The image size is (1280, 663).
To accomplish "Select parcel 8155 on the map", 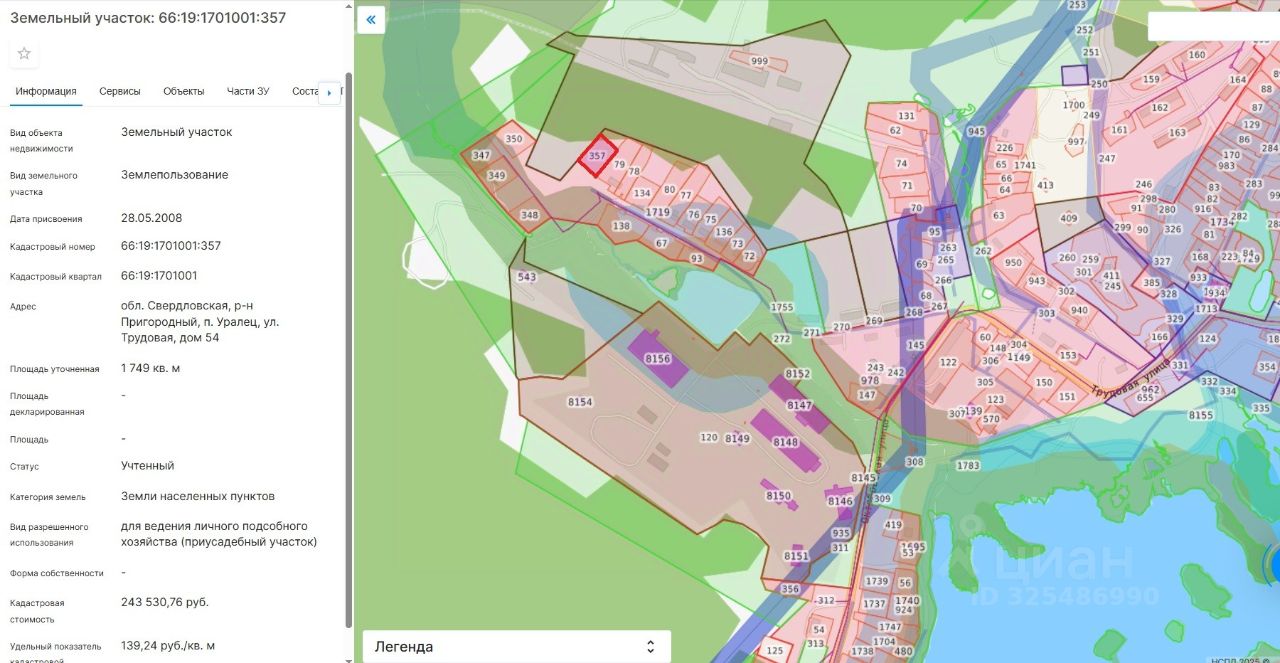I will point(1200,415).
